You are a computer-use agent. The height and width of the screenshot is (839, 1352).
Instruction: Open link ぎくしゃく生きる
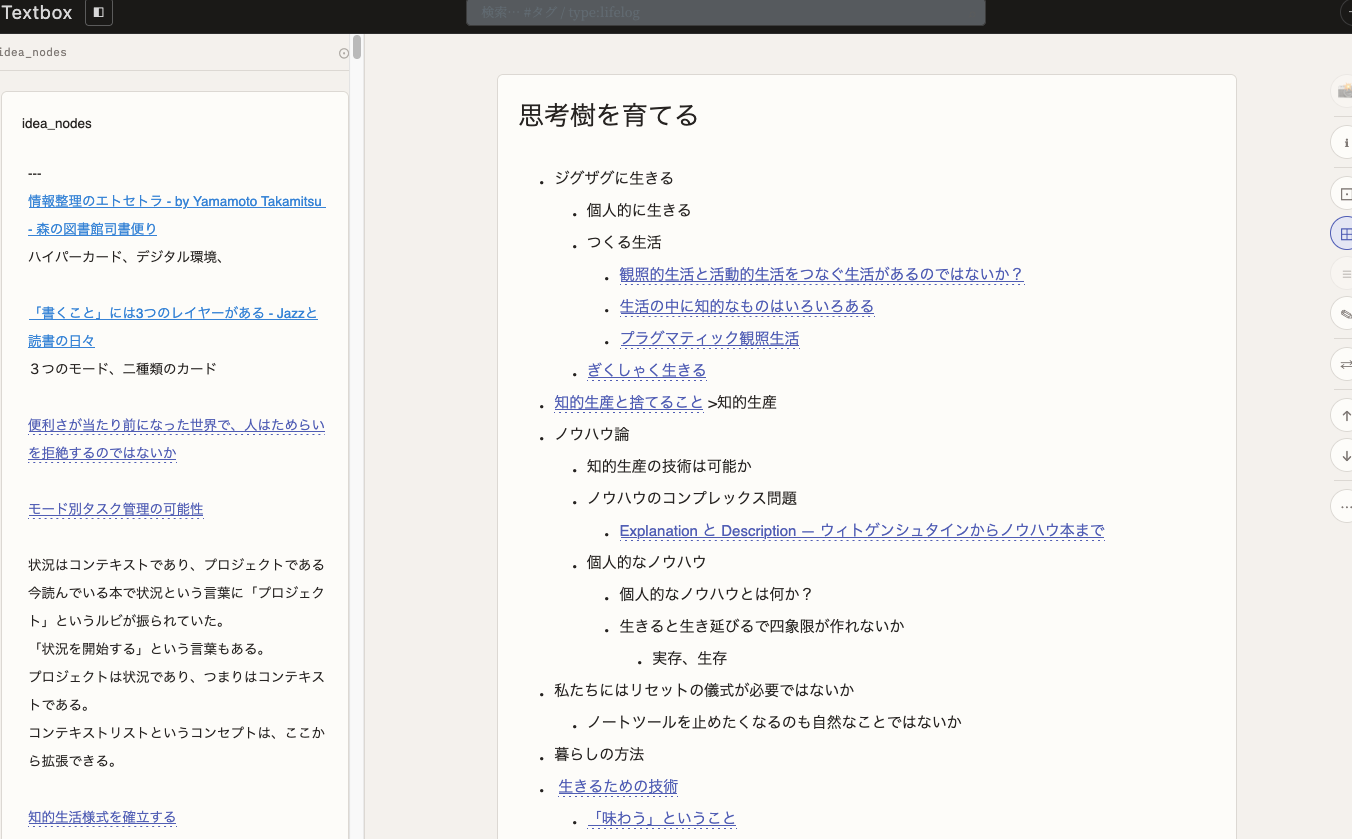[x=646, y=370]
